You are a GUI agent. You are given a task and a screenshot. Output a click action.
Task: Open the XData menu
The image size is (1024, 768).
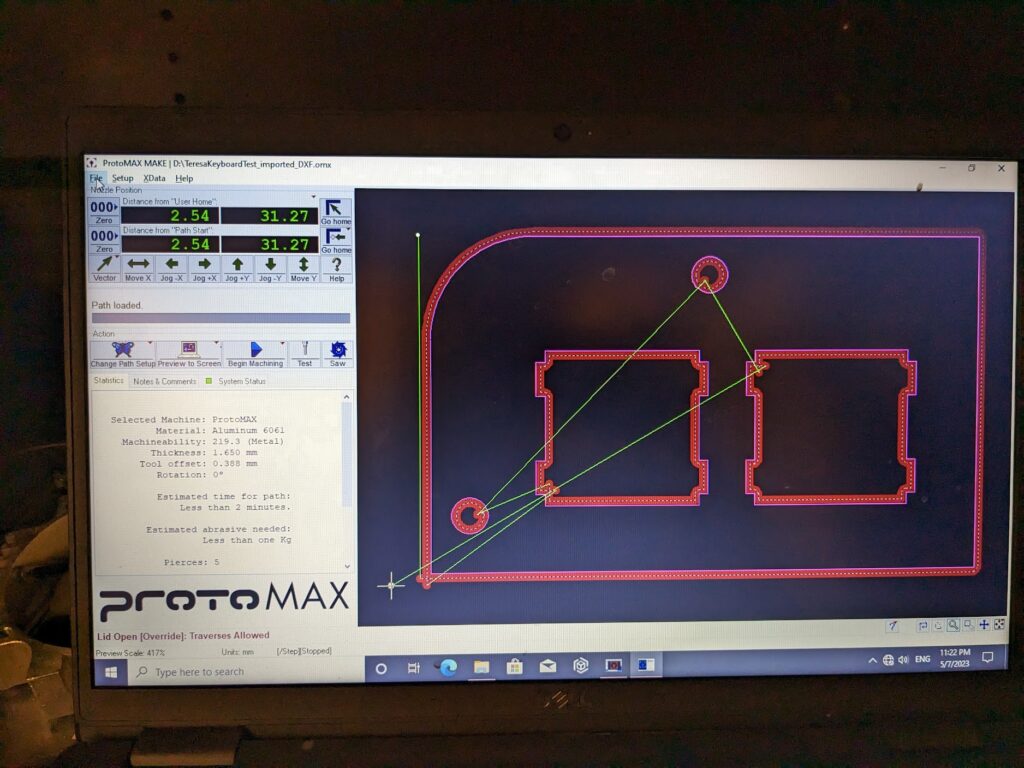[154, 178]
